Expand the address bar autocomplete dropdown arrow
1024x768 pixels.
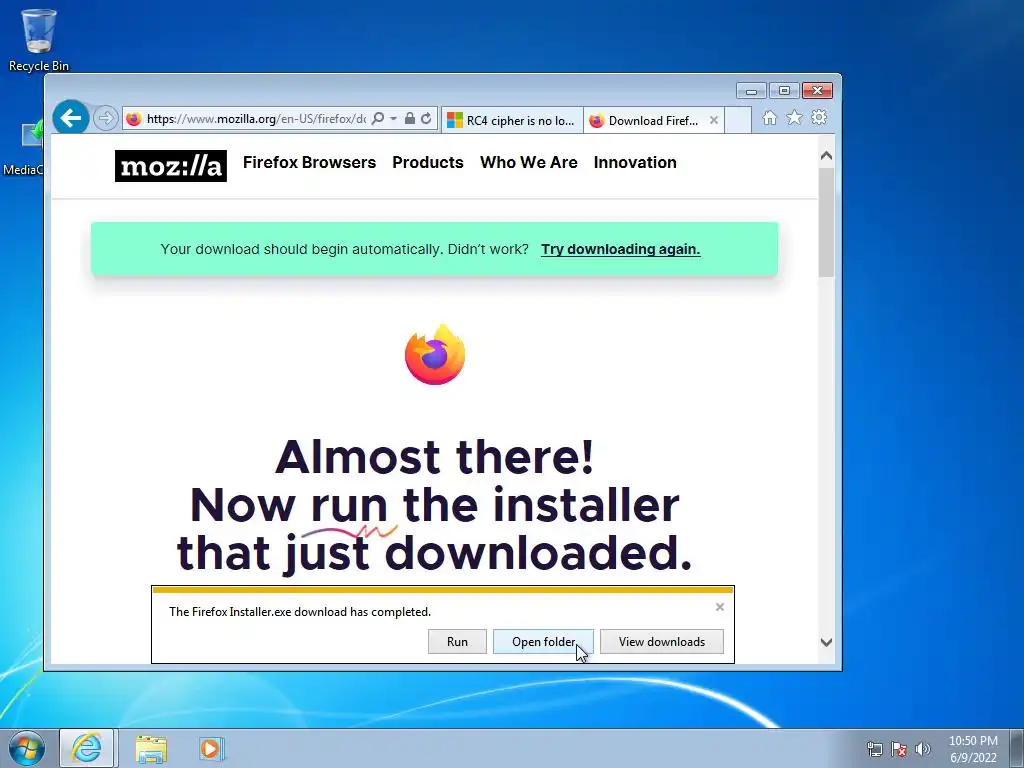393,119
